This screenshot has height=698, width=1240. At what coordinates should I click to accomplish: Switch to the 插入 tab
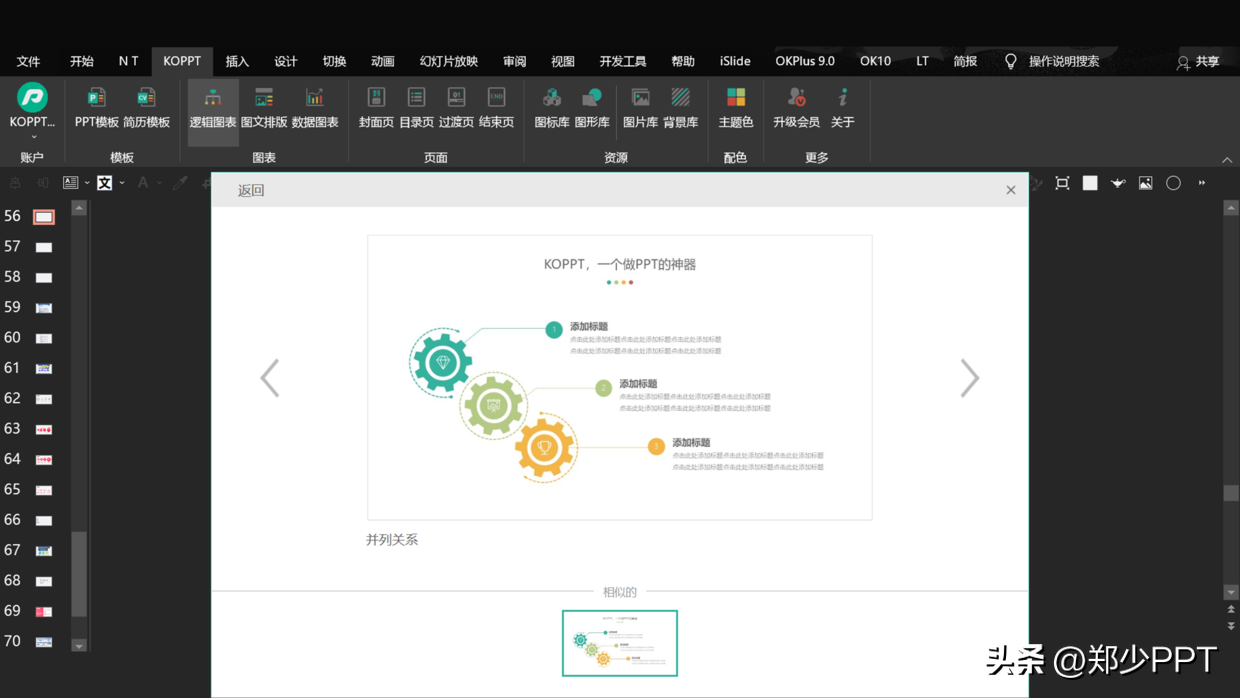[x=237, y=61]
